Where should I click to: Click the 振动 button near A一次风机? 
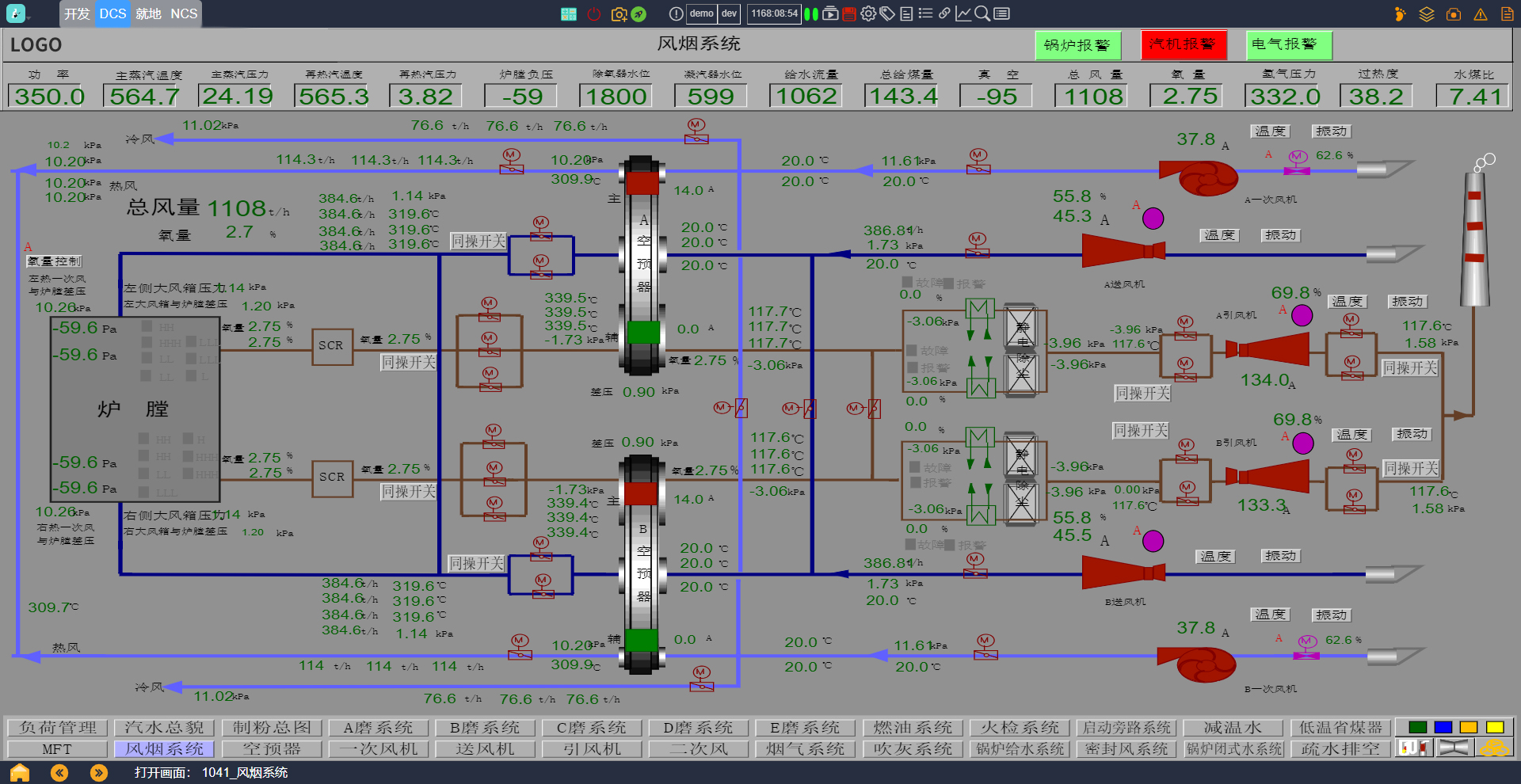coord(1331,131)
